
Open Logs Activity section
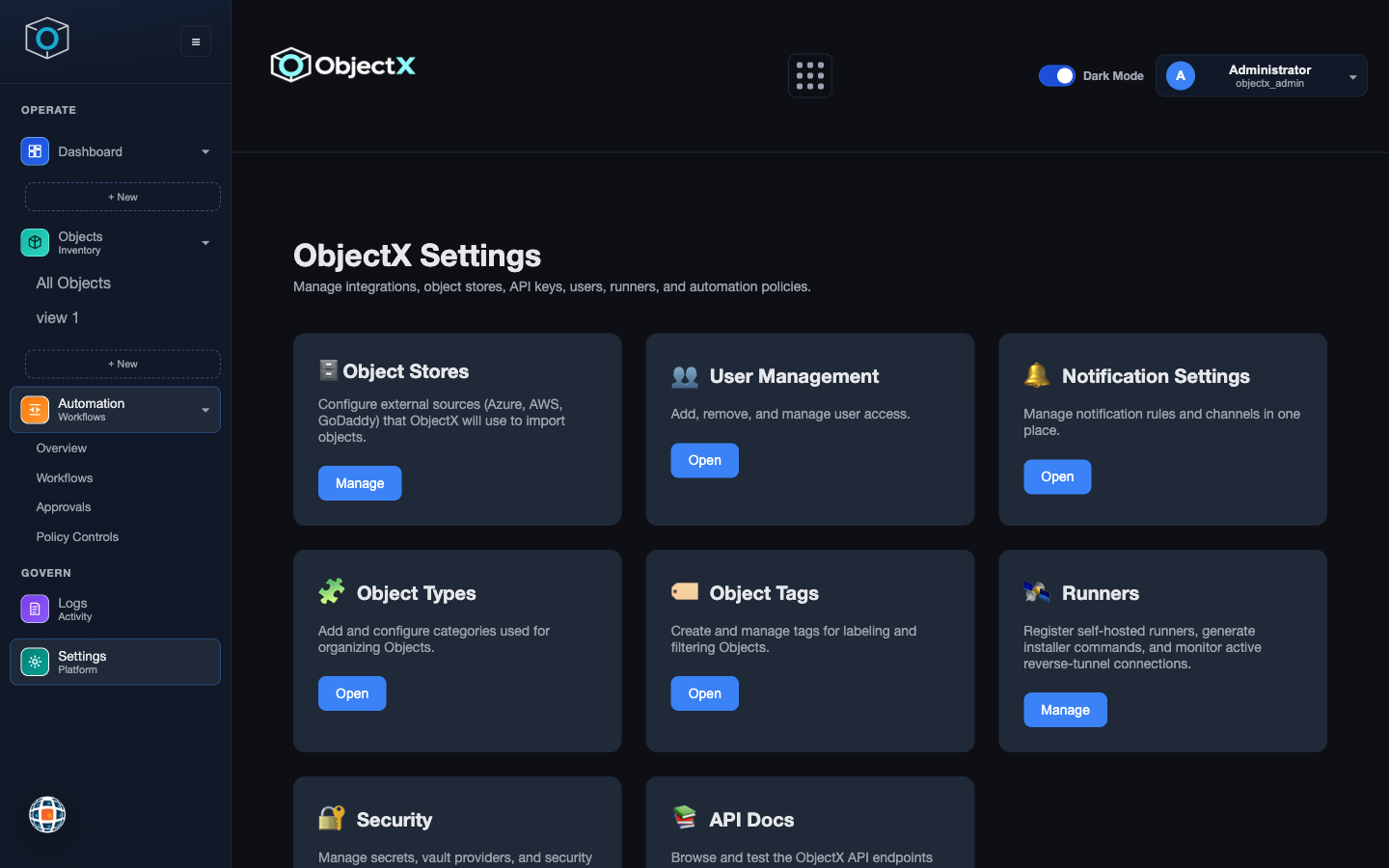coord(115,610)
